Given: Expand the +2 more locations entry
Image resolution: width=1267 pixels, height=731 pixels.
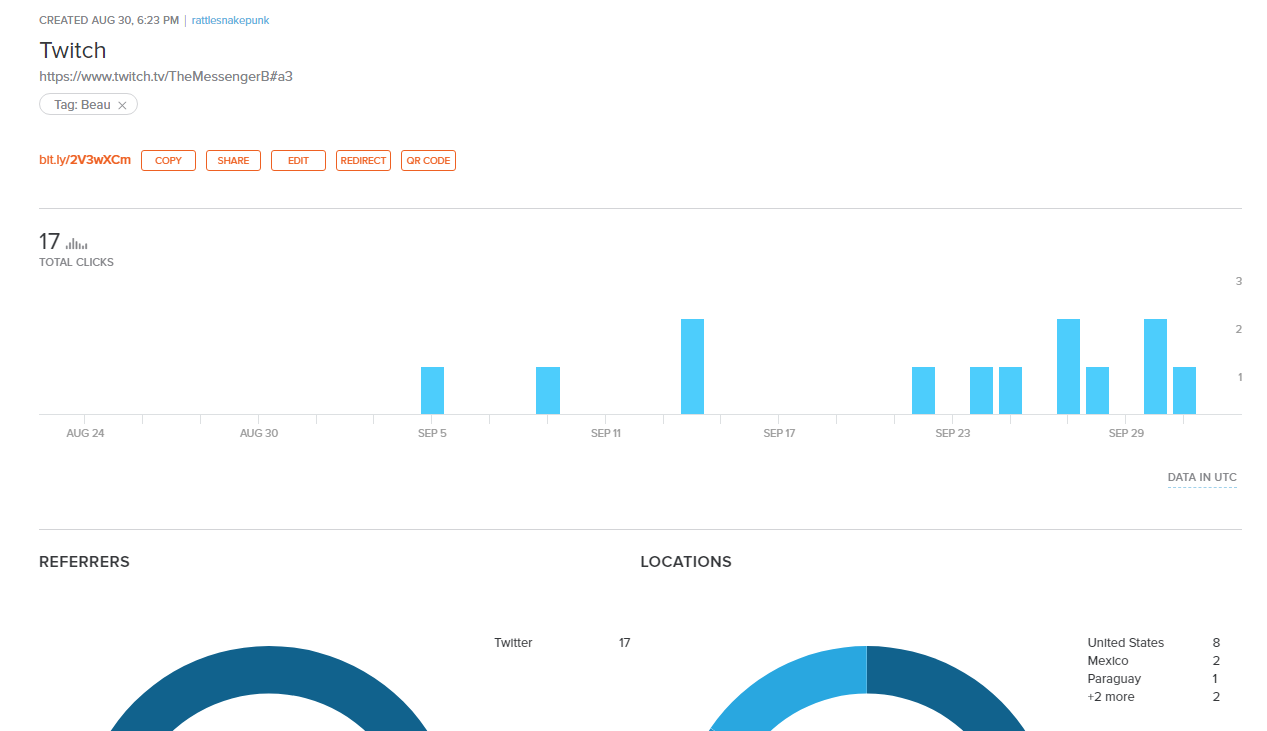Looking at the screenshot, I should point(1111,697).
